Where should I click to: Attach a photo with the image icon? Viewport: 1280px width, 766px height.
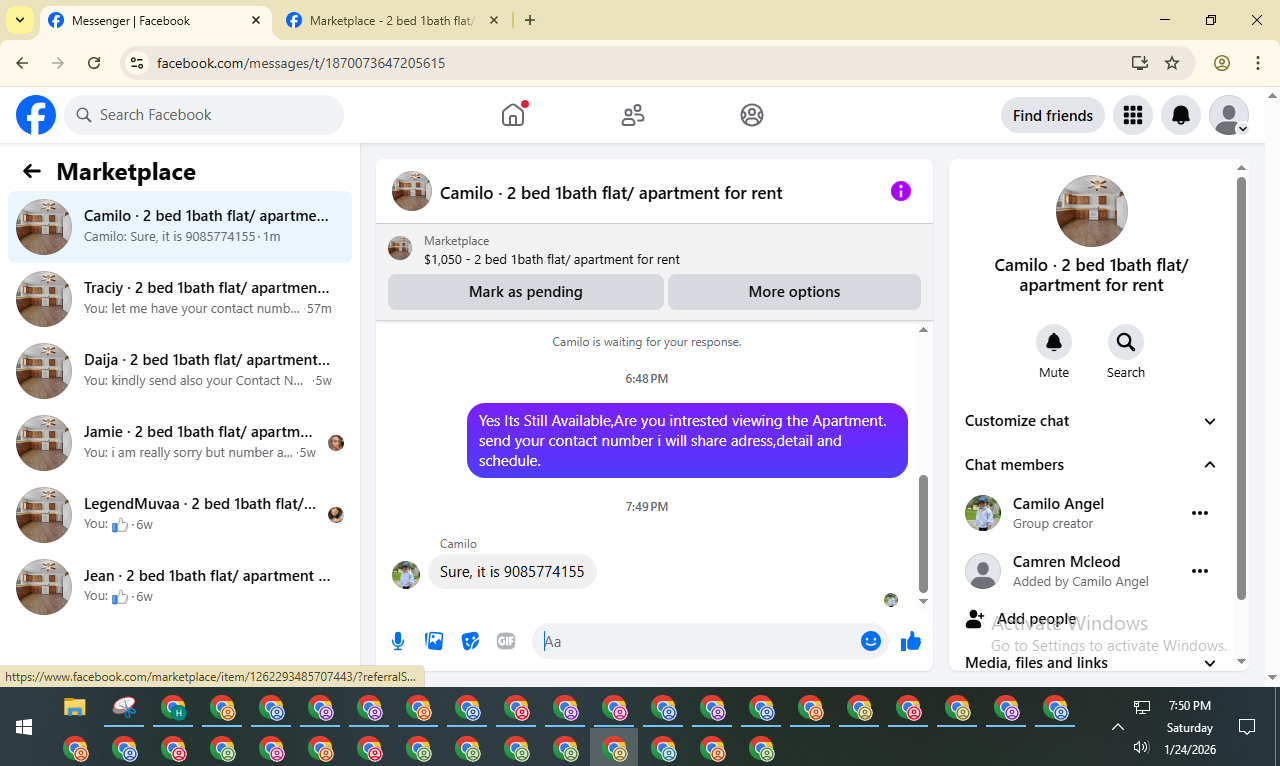[x=434, y=641]
